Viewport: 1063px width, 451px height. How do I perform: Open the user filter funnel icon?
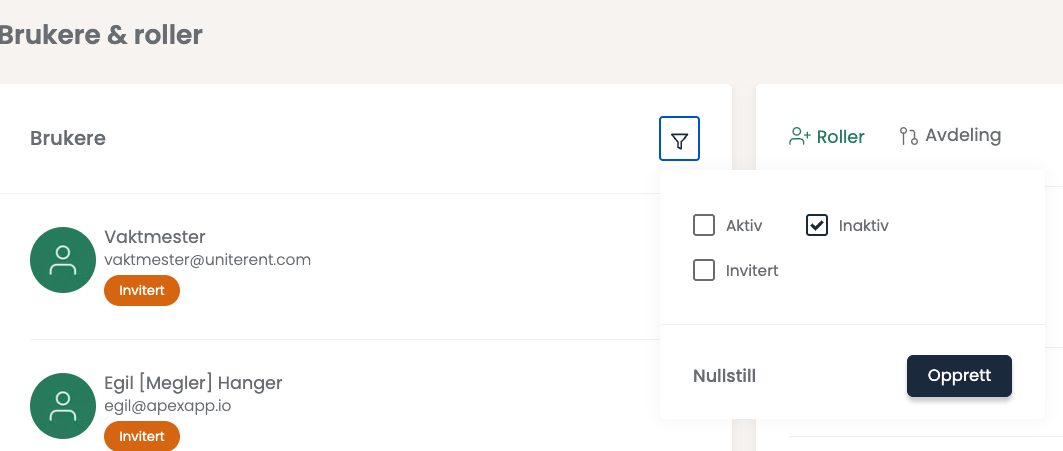pyautogui.click(x=679, y=139)
